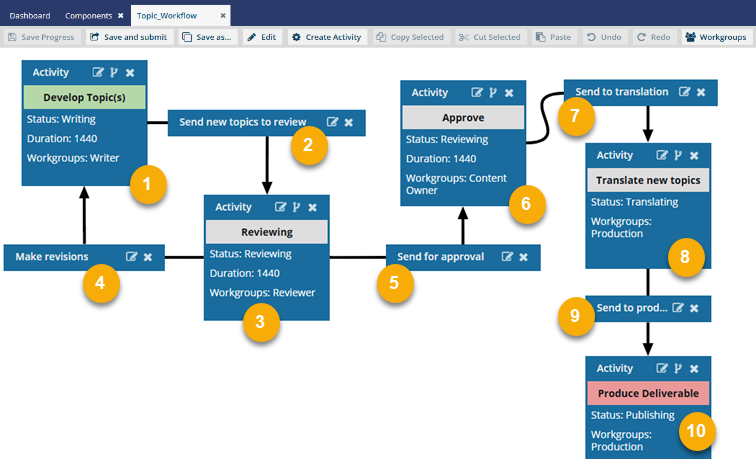
Task: Remove the Make revisions transition
Action: click(148, 257)
